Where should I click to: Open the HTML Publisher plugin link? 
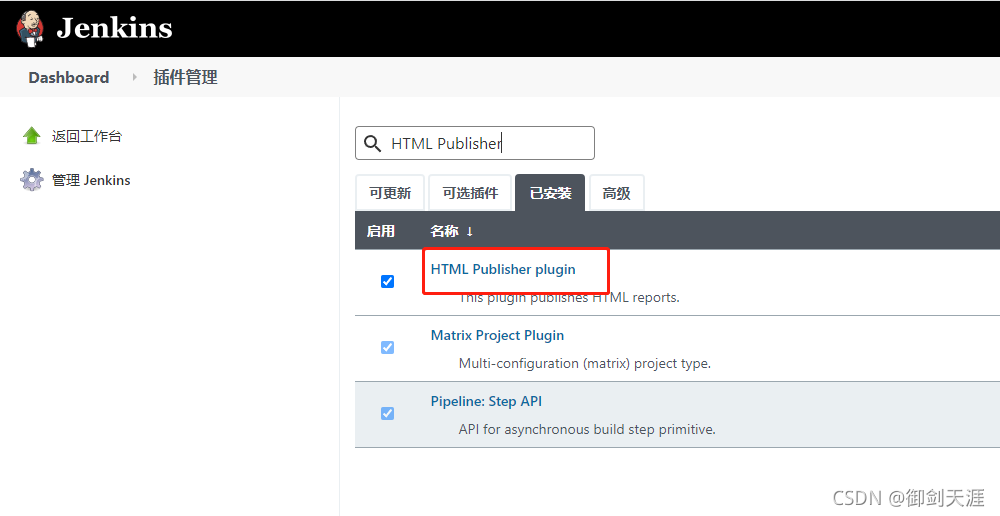coord(503,269)
